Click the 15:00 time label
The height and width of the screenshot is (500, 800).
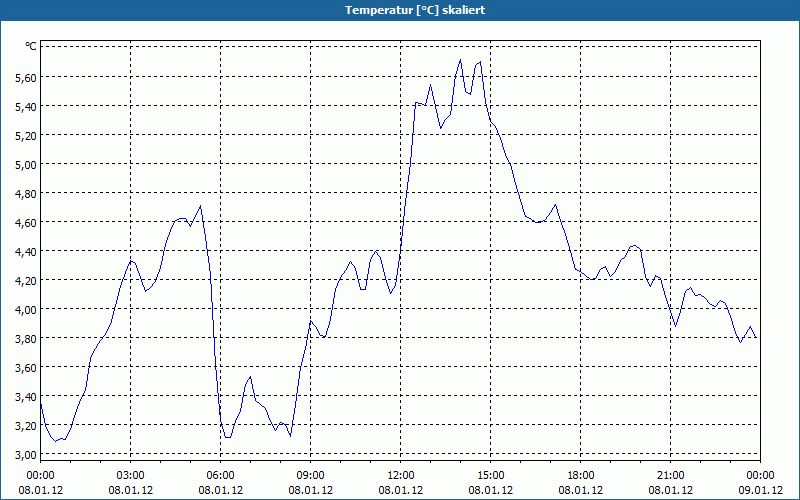[490, 476]
